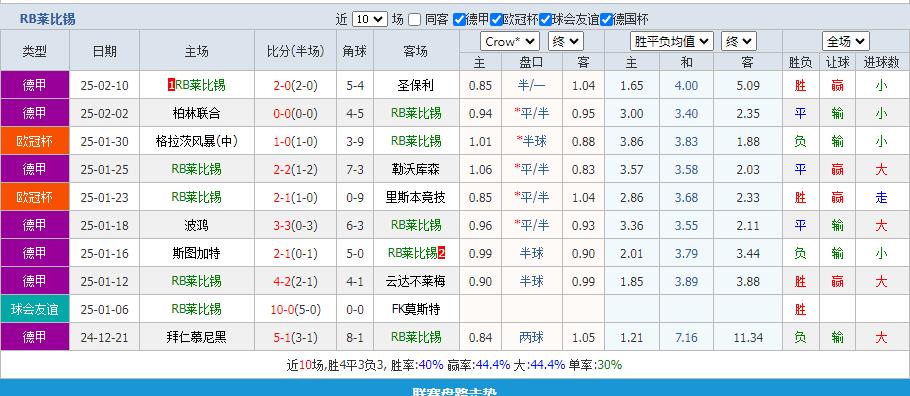The height and width of the screenshot is (396, 910).
Task: Click the 类型 column header
Action: point(35,51)
